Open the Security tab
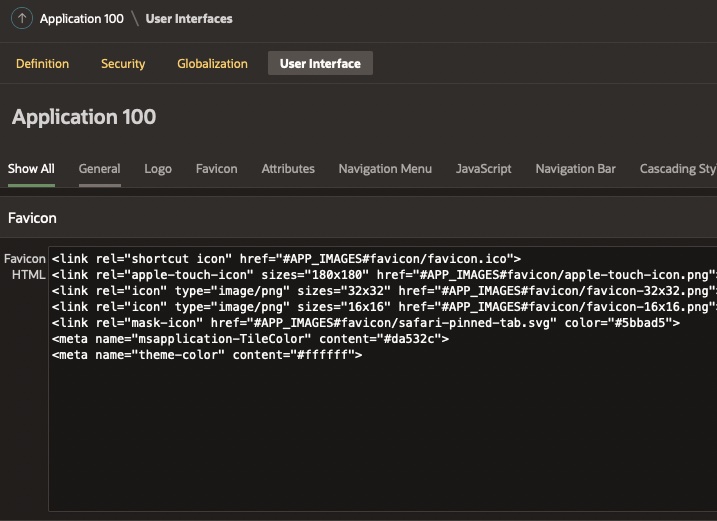 click(123, 63)
